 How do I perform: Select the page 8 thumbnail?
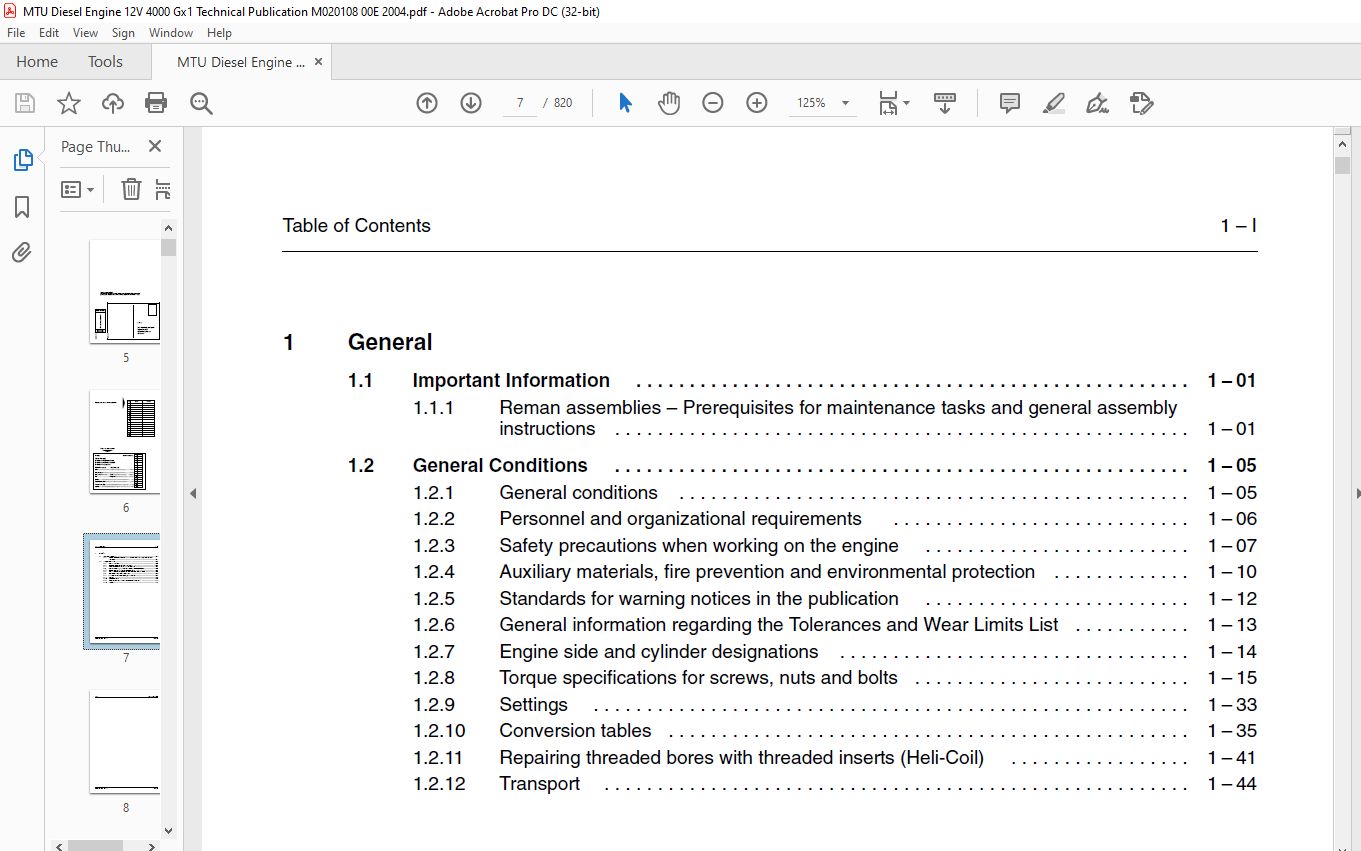coord(125,741)
